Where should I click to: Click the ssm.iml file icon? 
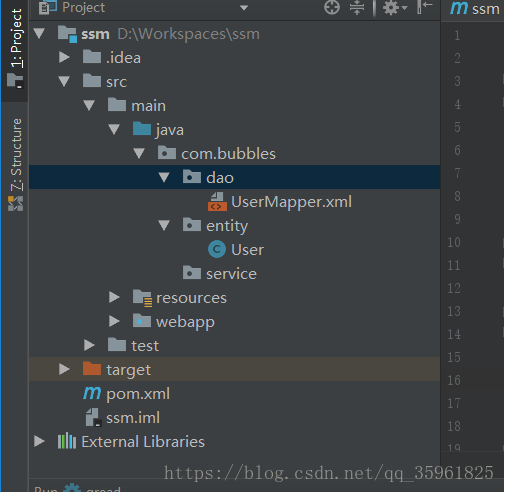coord(94,418)
